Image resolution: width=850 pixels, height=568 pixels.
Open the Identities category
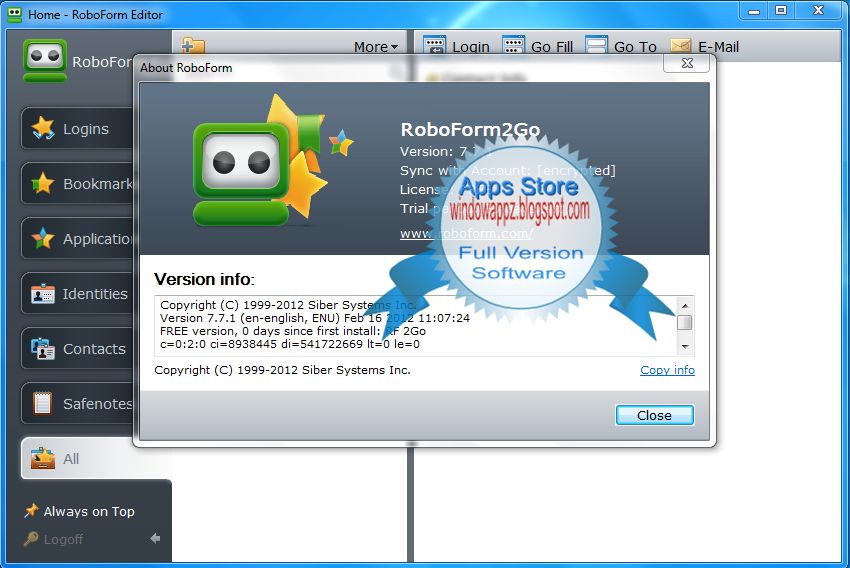pos(77,294)
